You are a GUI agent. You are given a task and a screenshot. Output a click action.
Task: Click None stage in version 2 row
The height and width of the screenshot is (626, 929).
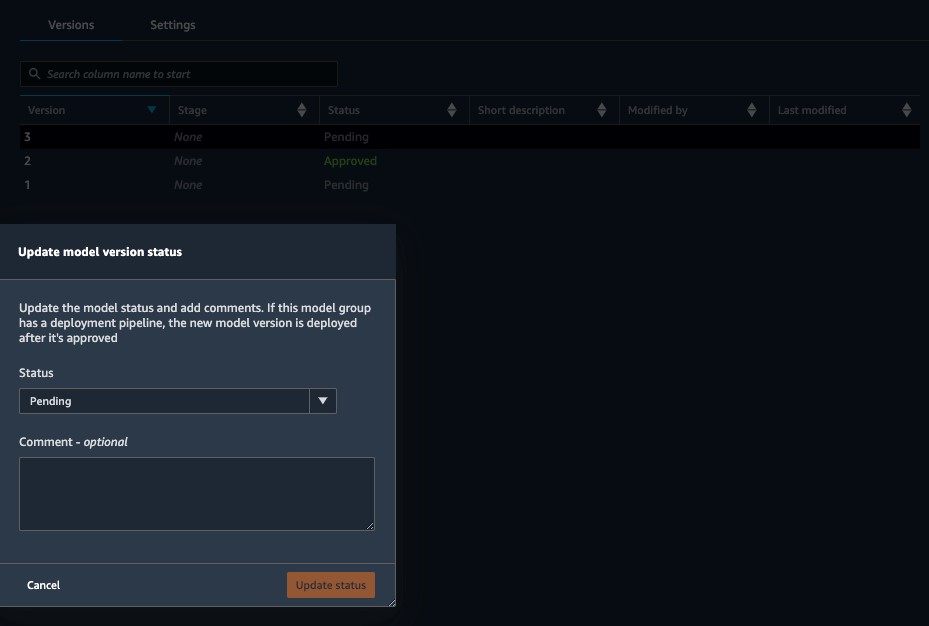(x=188, y=160)
